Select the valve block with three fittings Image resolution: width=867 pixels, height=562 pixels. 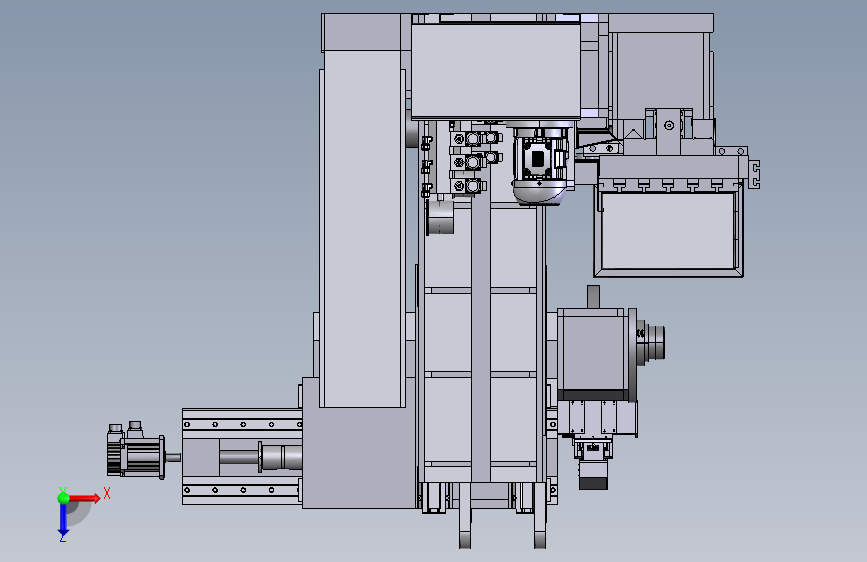click(469, 162)
